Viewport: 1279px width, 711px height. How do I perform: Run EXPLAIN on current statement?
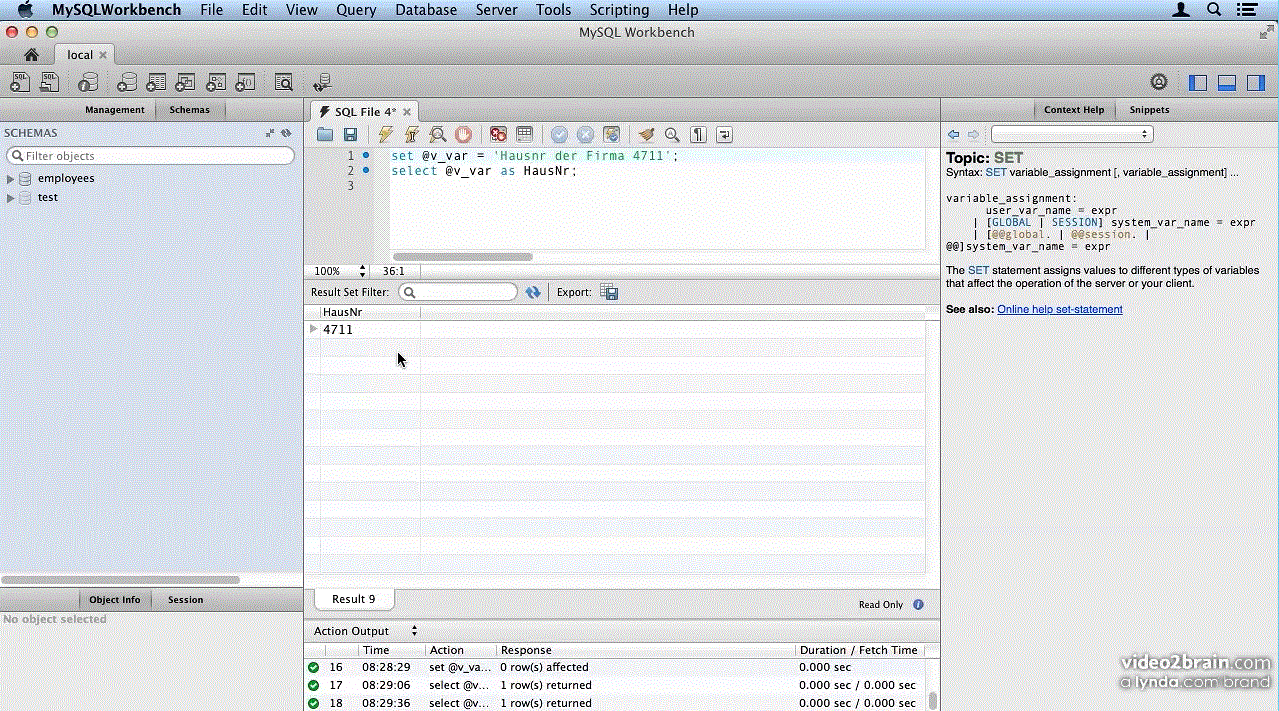pyautogui.click(x=437, y=135)
